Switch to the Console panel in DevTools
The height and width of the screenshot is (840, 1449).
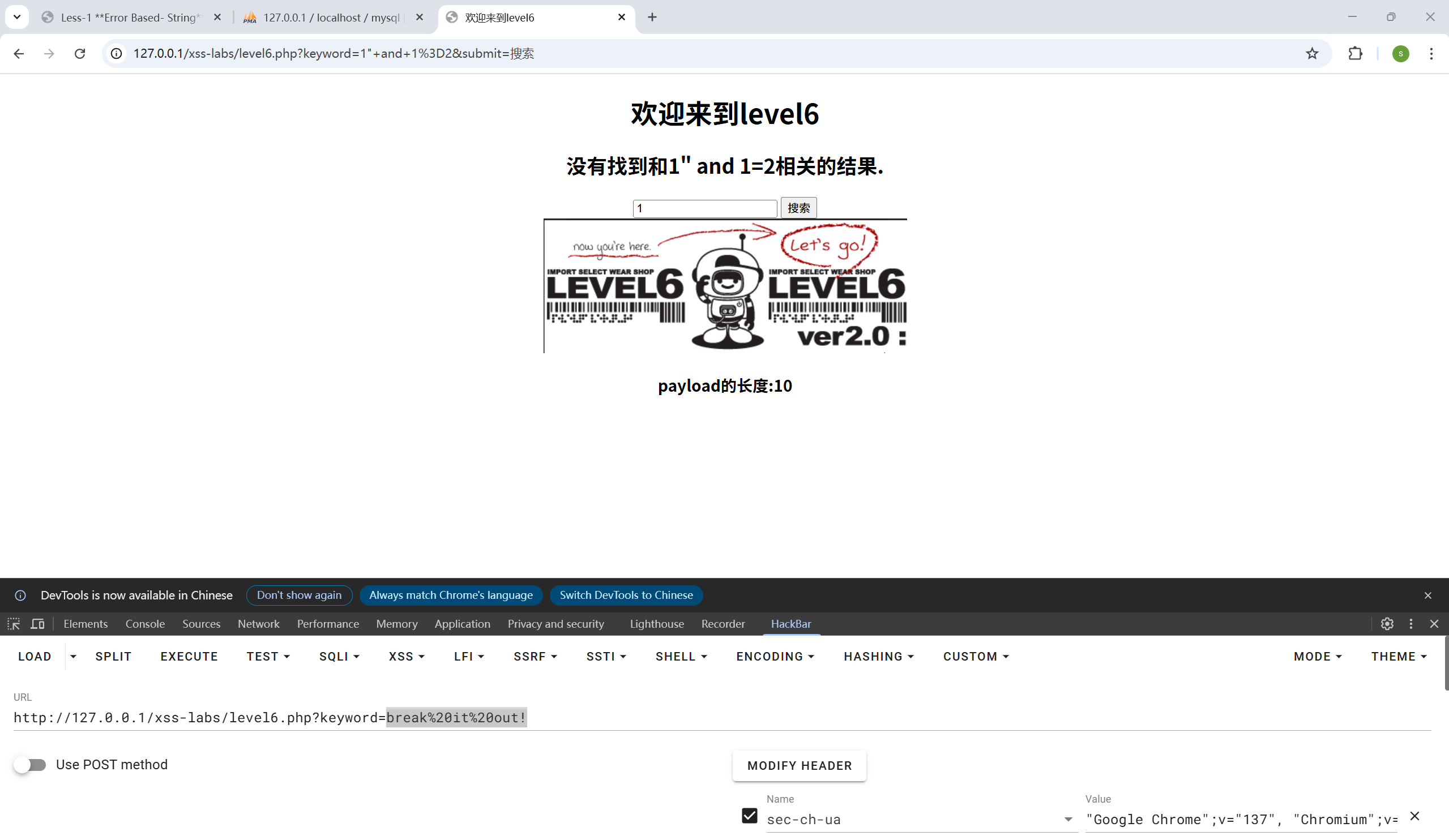tap(145, 624)
